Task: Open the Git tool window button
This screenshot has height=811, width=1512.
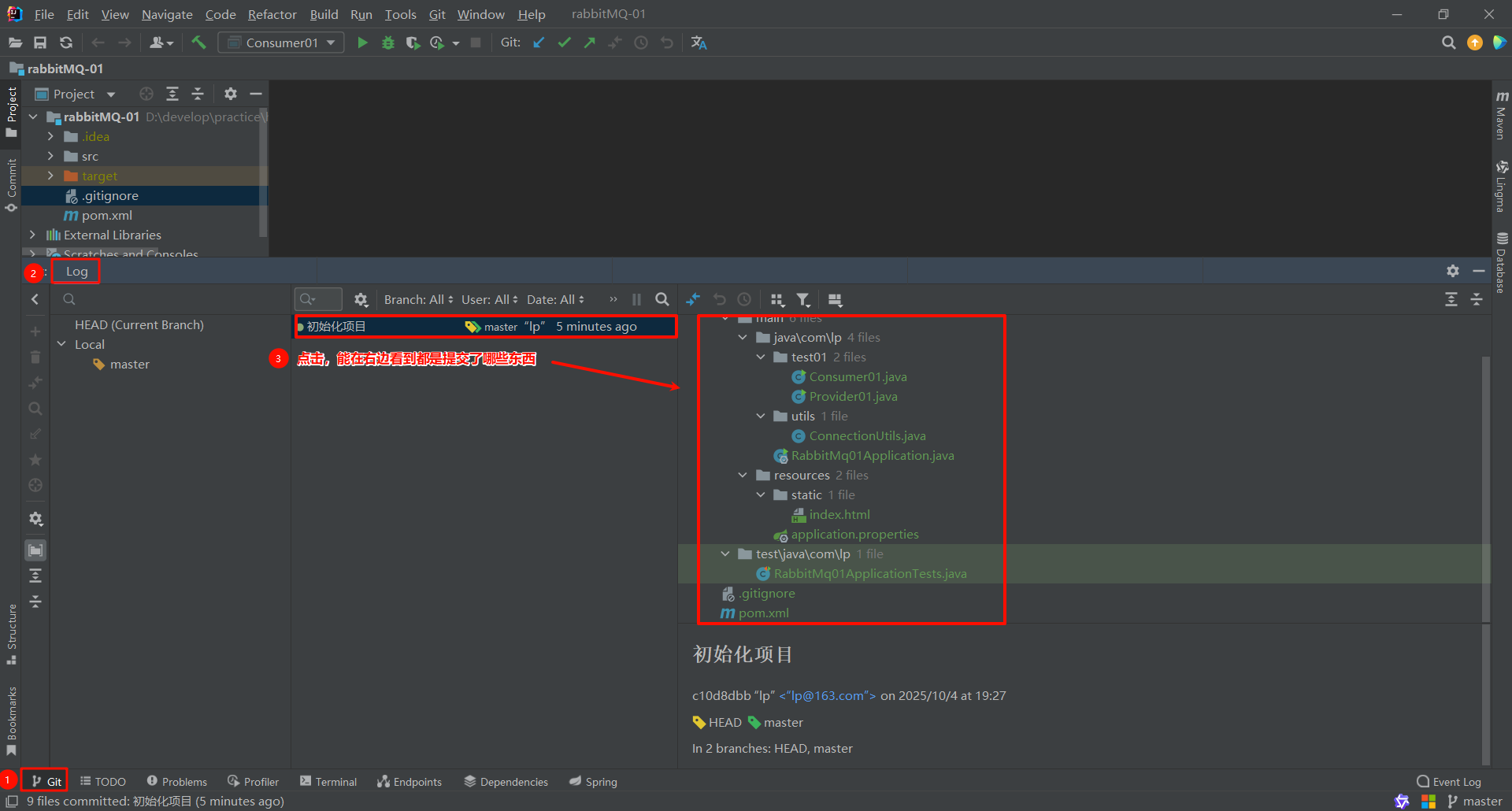Action: [x=46, y=781]
